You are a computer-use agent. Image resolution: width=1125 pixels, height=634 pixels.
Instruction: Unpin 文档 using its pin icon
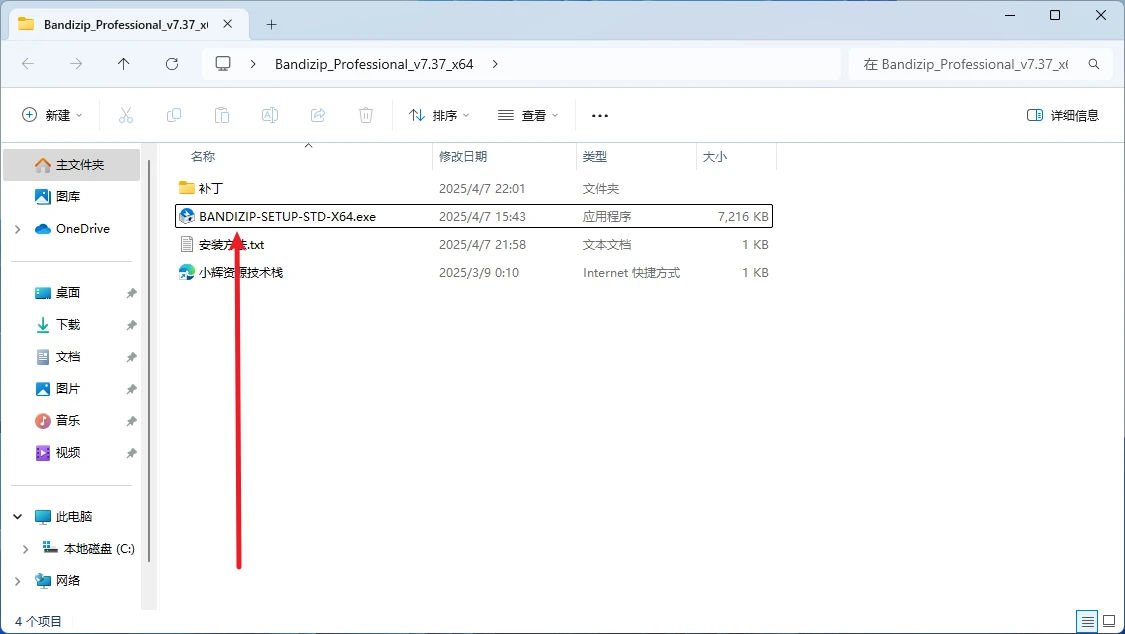131,357
